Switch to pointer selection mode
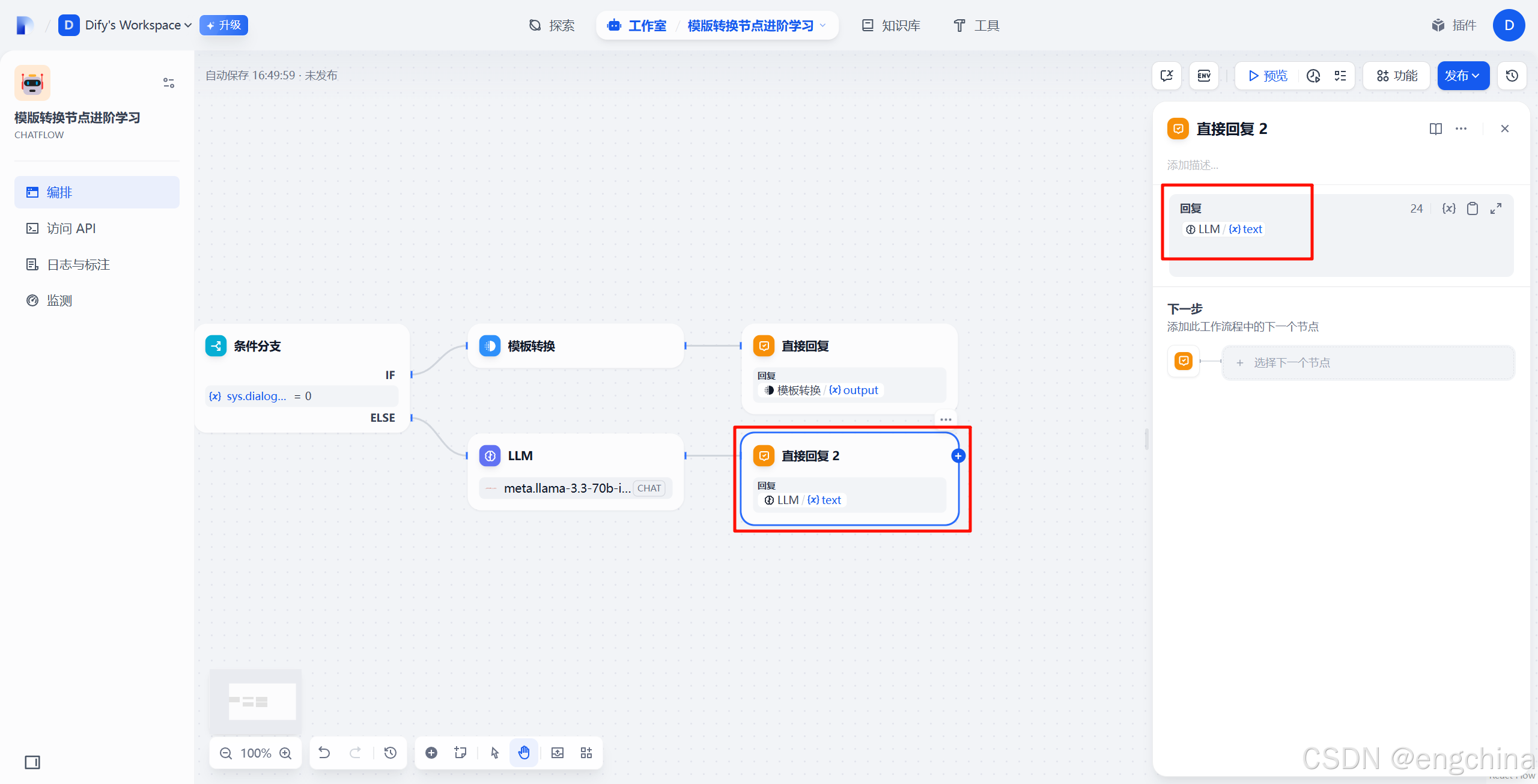Viewport: 1538px width, 784px height. click(x=494, y=753)
